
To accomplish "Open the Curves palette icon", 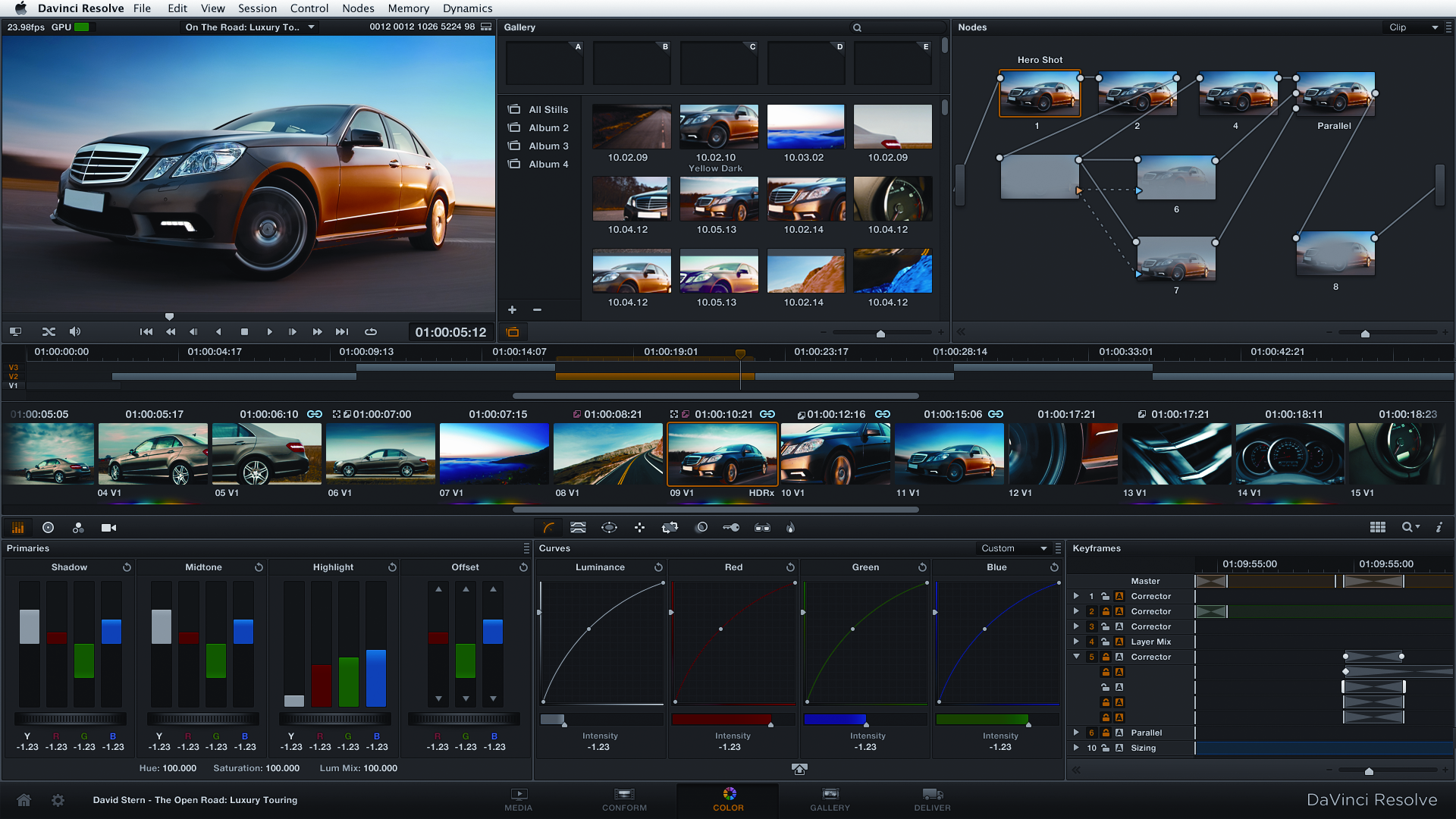I will point(548,528).
